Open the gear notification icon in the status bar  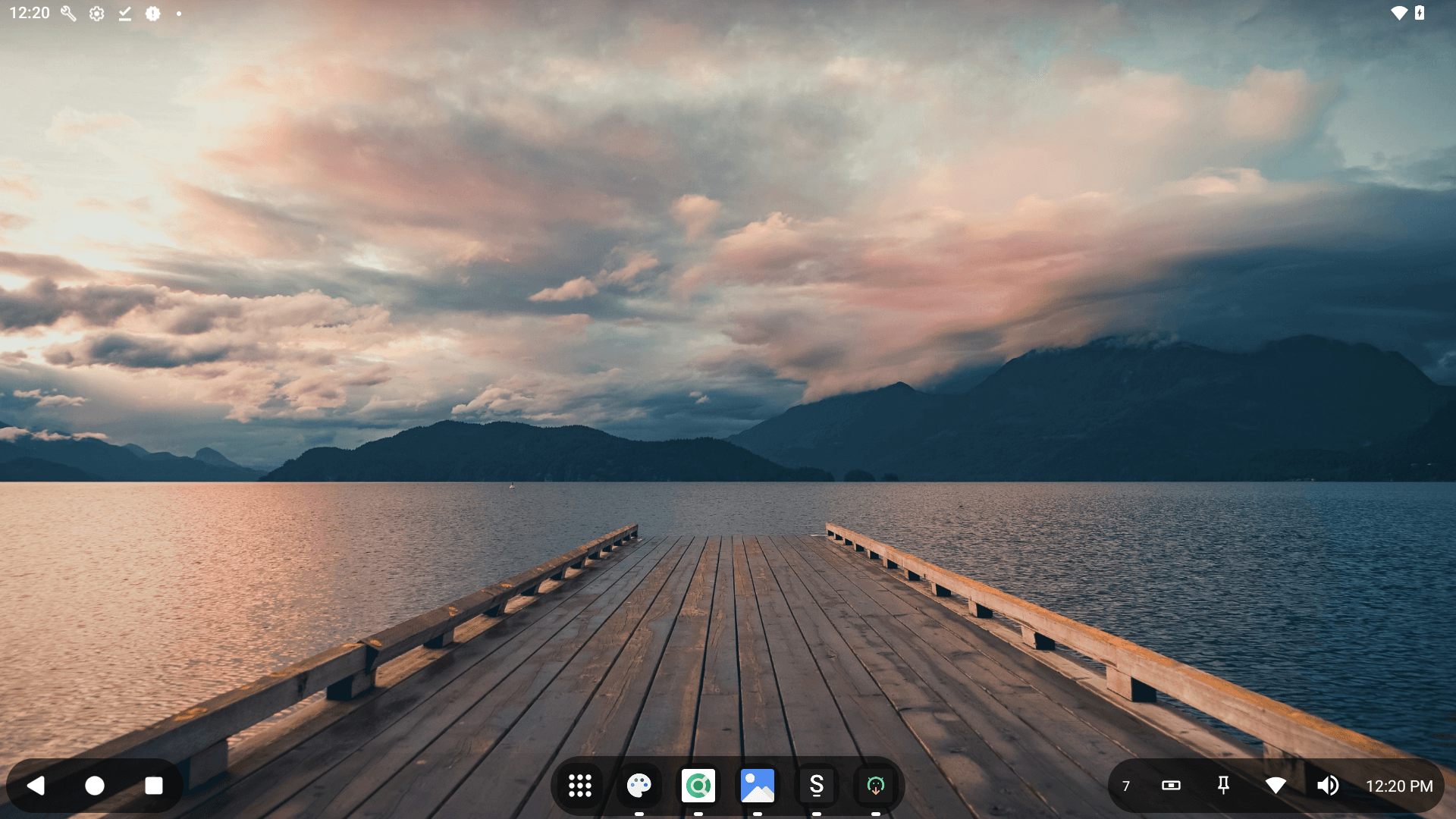click(x=97, y=14)
